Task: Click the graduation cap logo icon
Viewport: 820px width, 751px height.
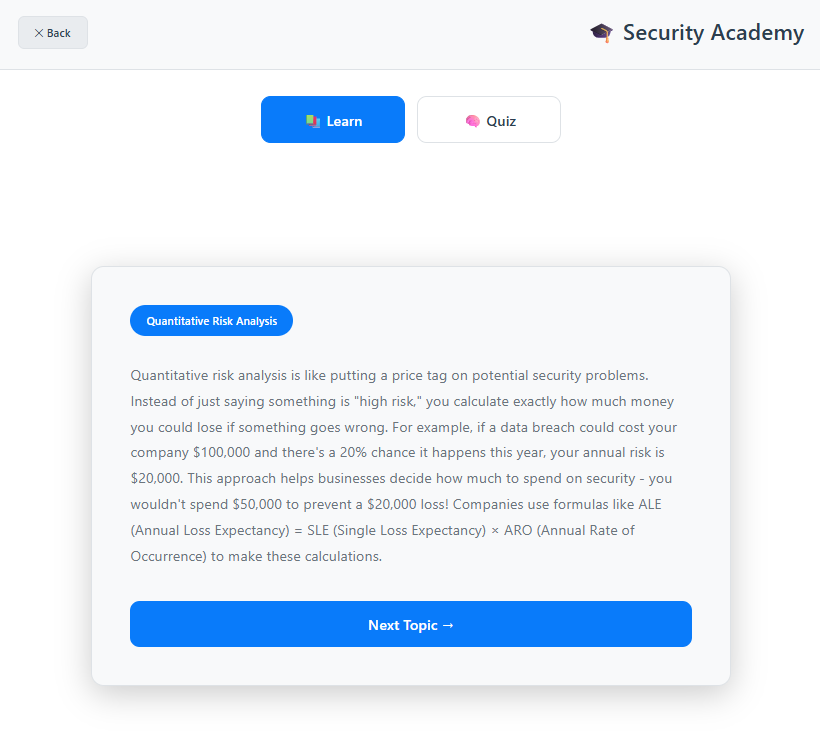Action: [601, 33]
